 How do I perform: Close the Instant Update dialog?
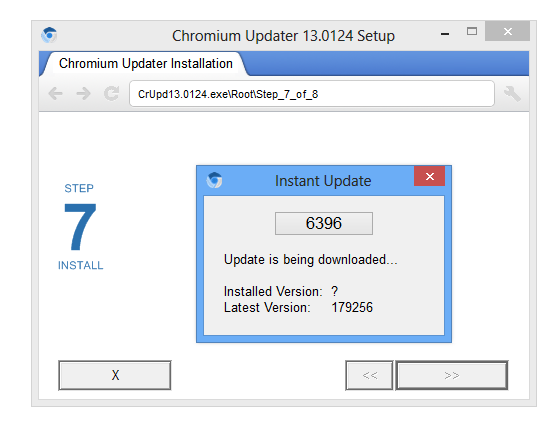[x=430, y=176]
